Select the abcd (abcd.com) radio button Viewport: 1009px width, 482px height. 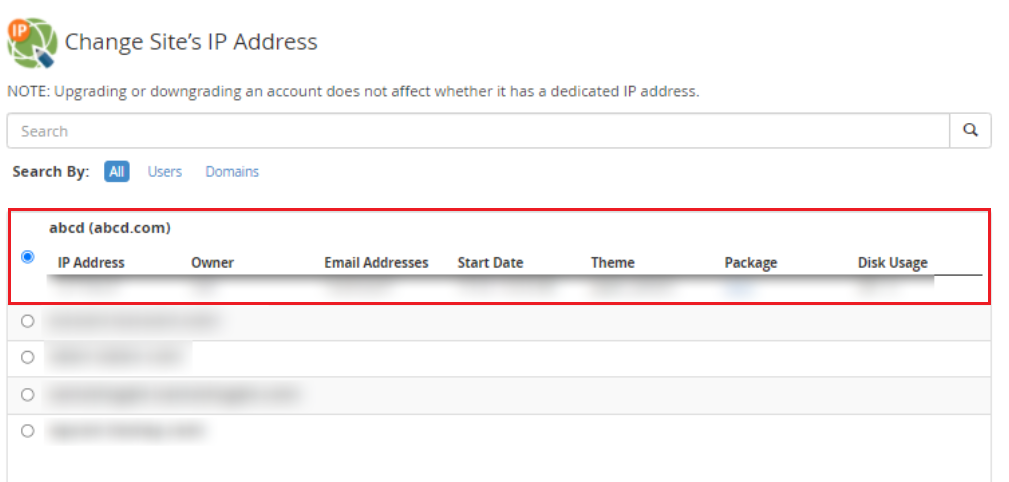pos(28,257)
